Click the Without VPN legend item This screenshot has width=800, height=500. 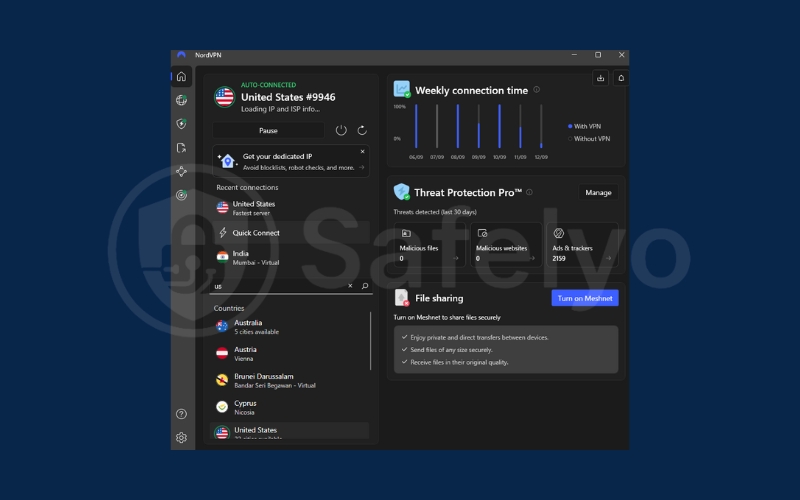(589, 138)
